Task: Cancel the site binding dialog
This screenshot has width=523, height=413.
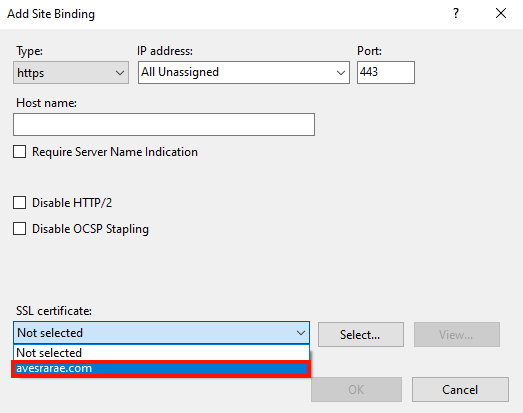Action: coord(460,389)
